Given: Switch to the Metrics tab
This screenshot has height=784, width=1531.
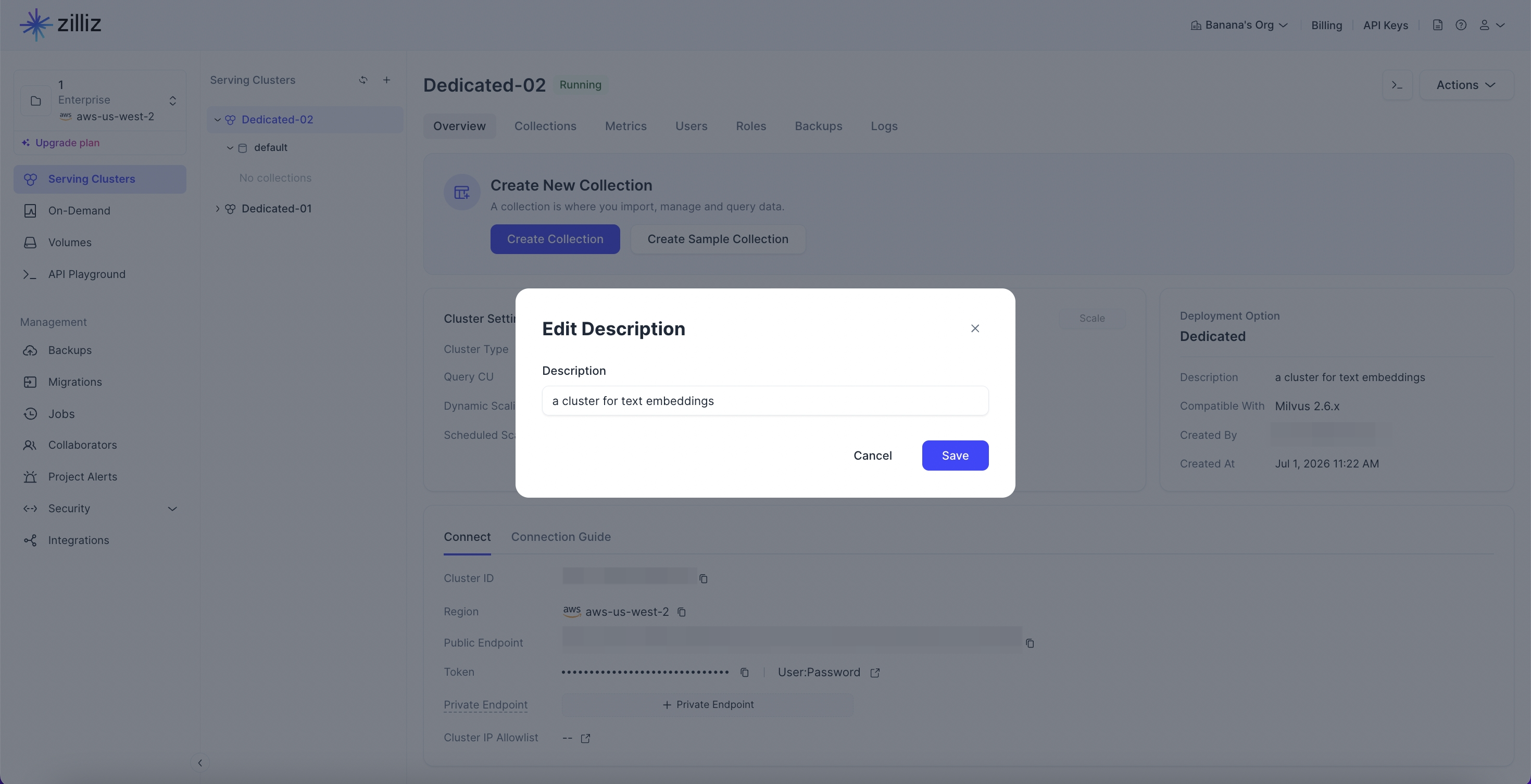Looking at the screenshot, I should coord(625,126).
